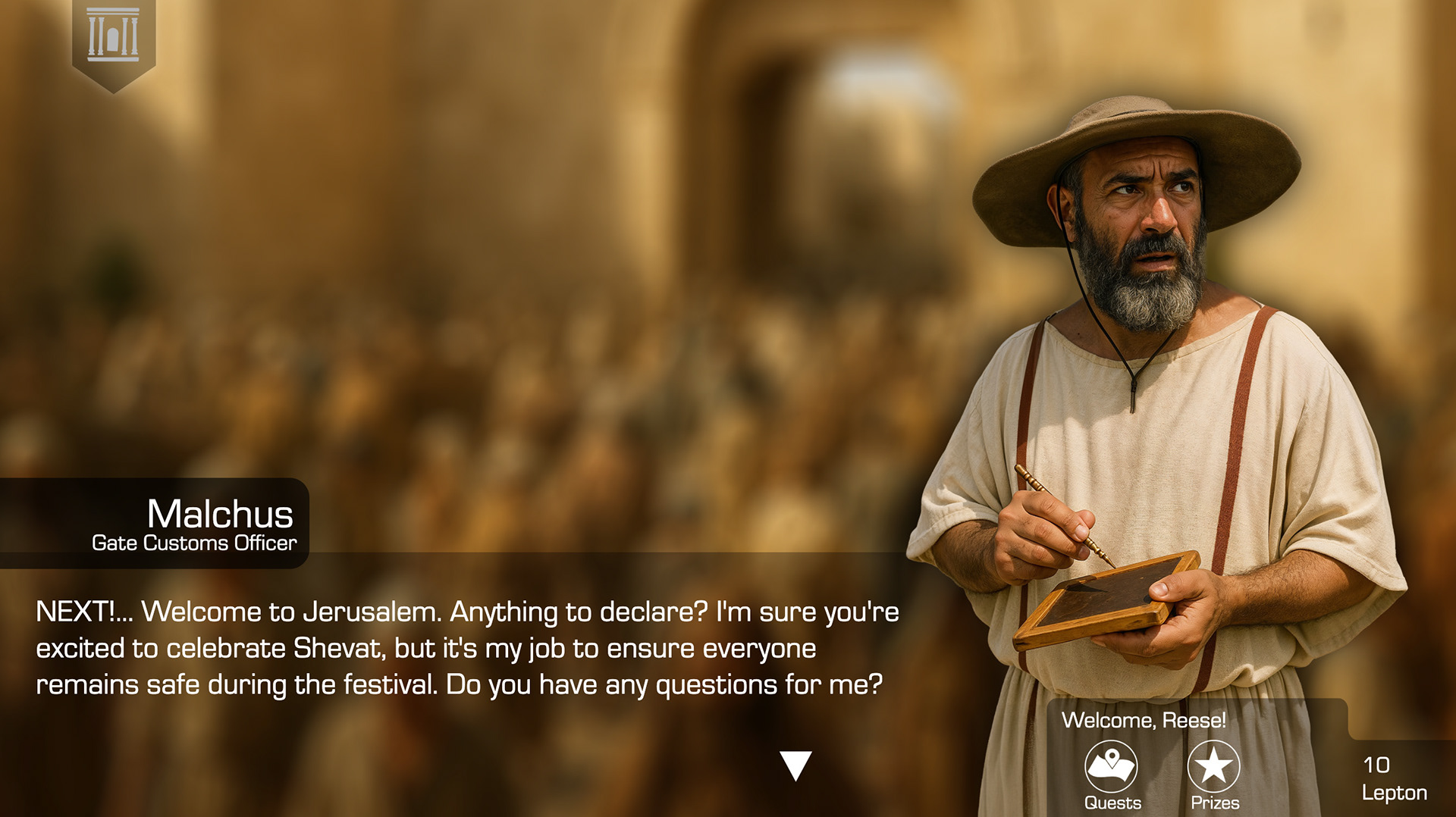1456x817 pixels.
Task: Open the Prizes star icon
Action: [x=1213, y=766]
